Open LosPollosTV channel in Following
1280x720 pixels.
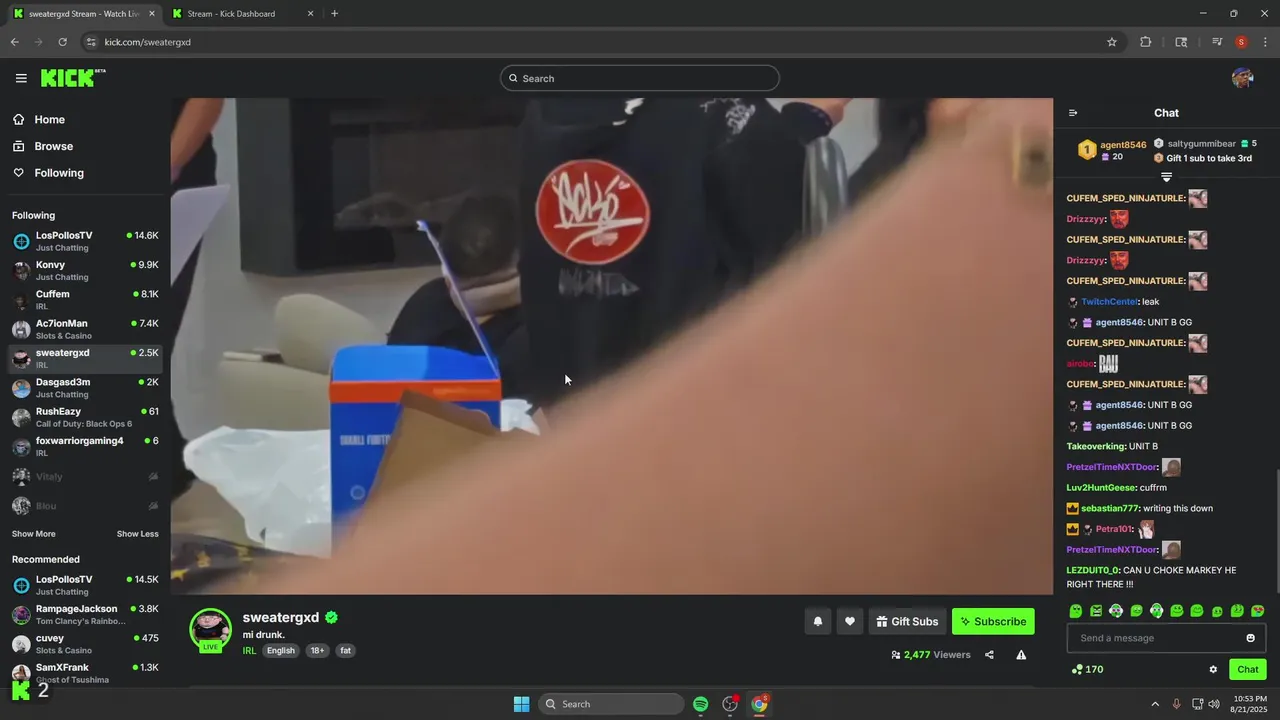coord(85,241)
